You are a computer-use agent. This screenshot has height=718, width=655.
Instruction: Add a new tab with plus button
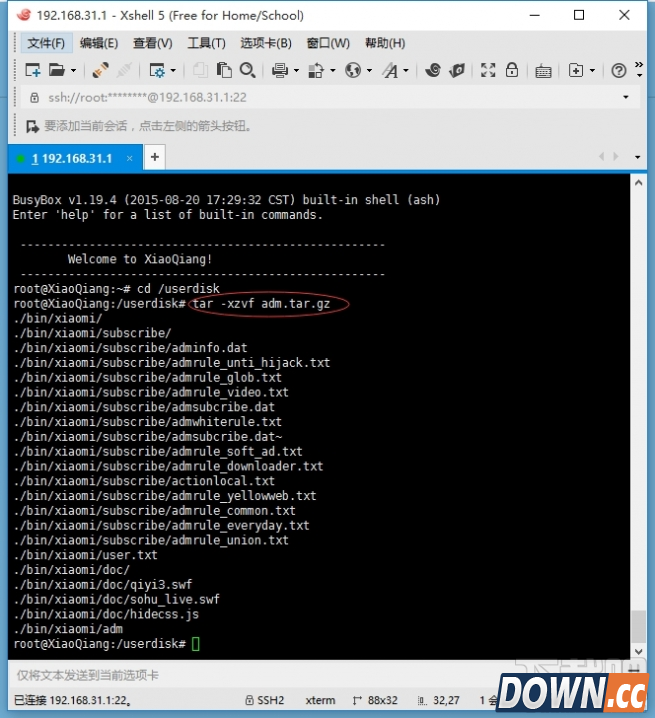click(x=155, y=157)
